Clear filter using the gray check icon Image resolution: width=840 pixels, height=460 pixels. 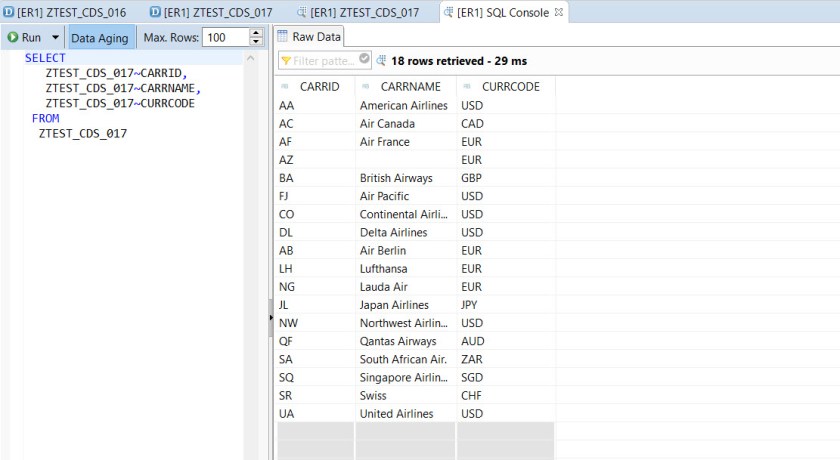coord(364,59)
